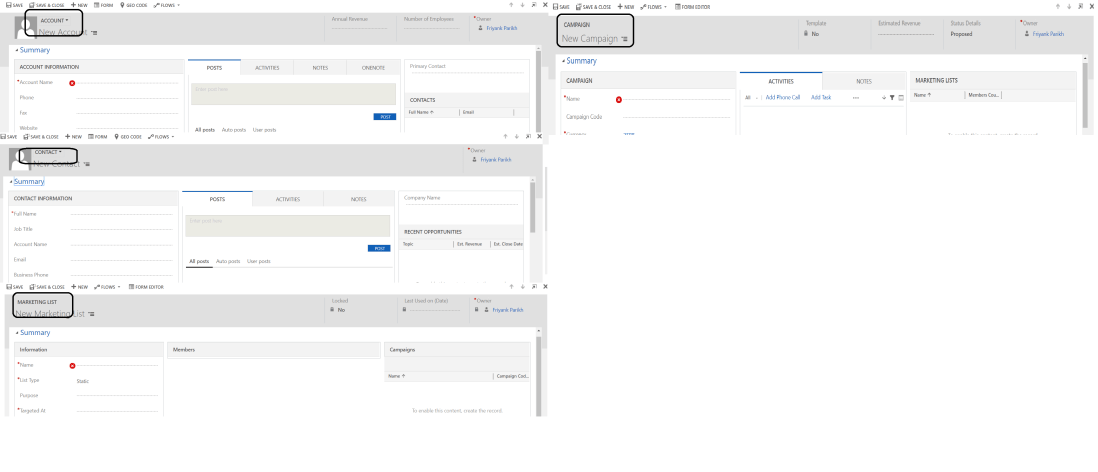
Task: Select Activities tab in the Contact form
Action: click(288, 199)
